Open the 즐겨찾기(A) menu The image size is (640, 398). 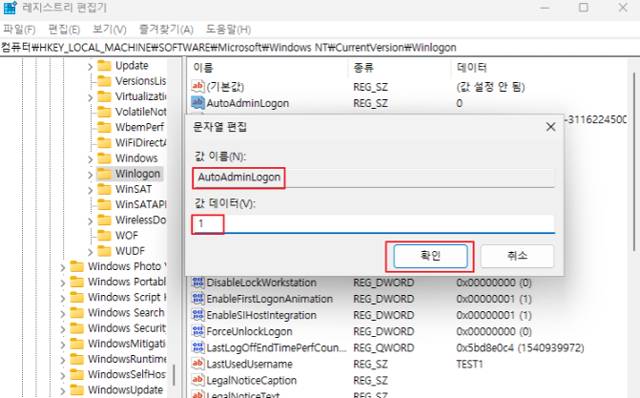click(166, 29)
